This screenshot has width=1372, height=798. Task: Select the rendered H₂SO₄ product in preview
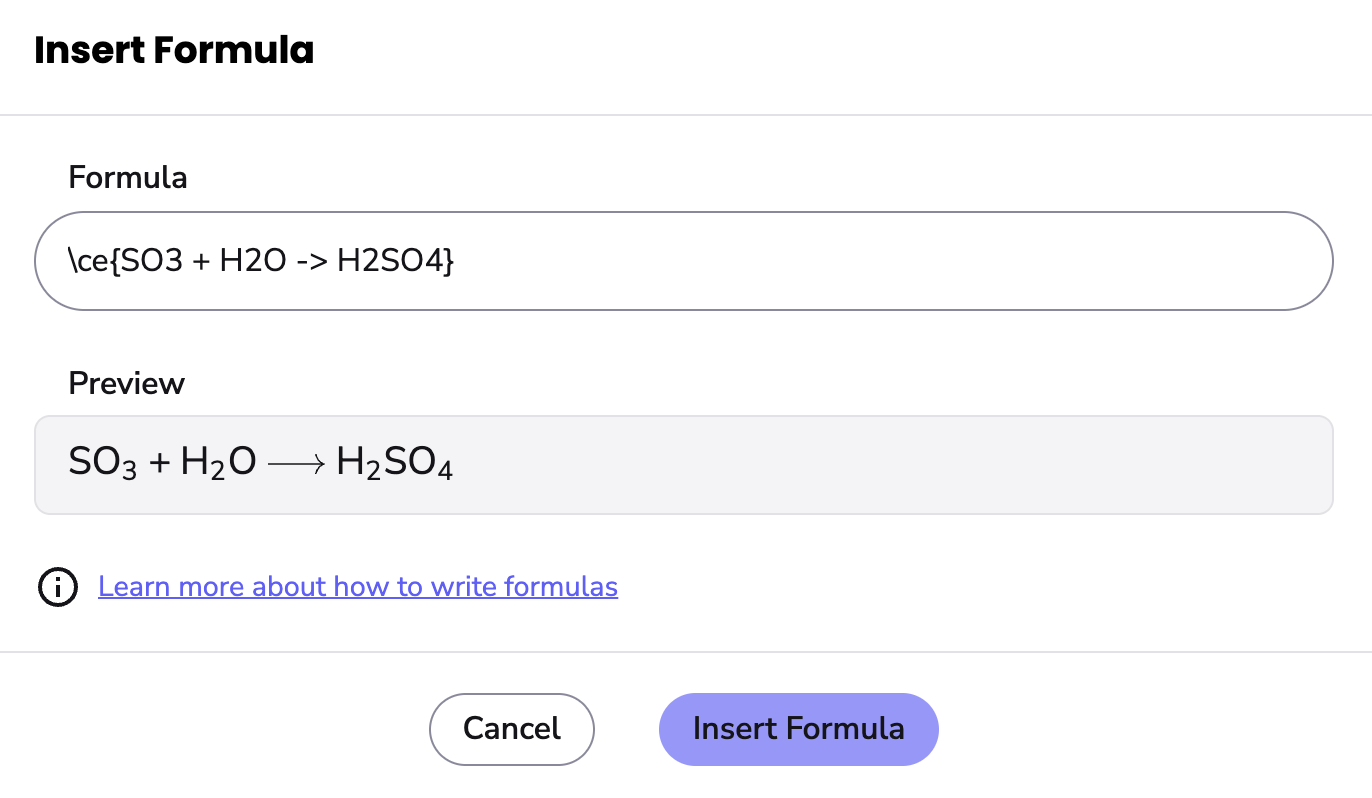[x=394, y=463]
